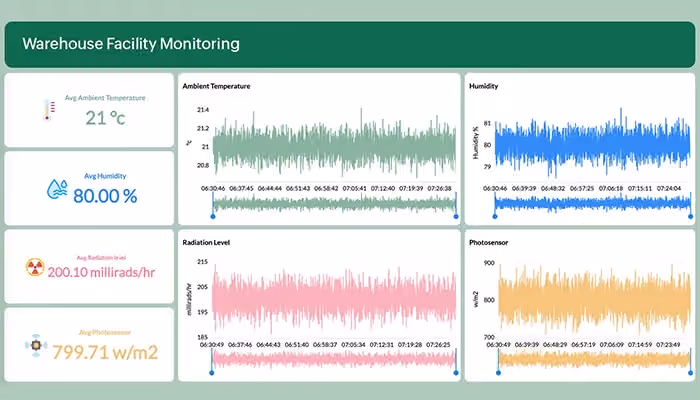This screenshot has height=400, width=700.
Task: Click the w/m2 axis title
Action: pos(475,299)
